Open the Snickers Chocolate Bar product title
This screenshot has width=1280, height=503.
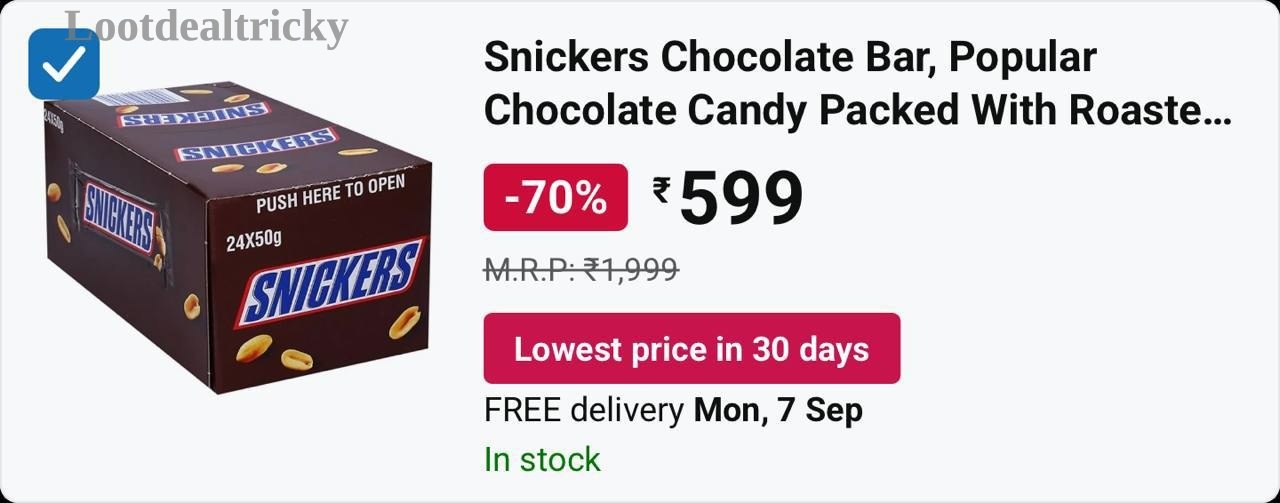[x=857, y=85]
